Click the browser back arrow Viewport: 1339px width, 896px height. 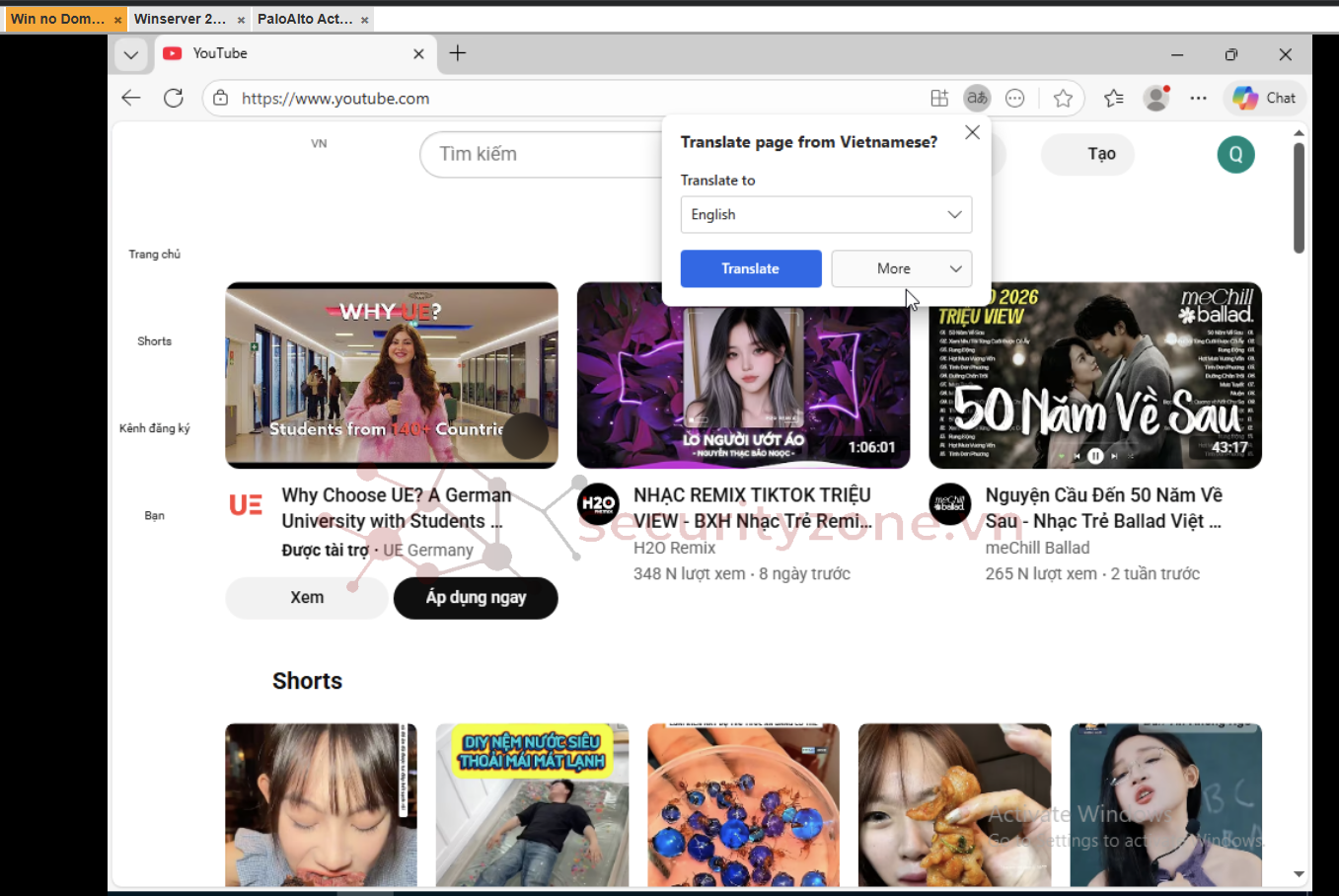coord(131,98)
